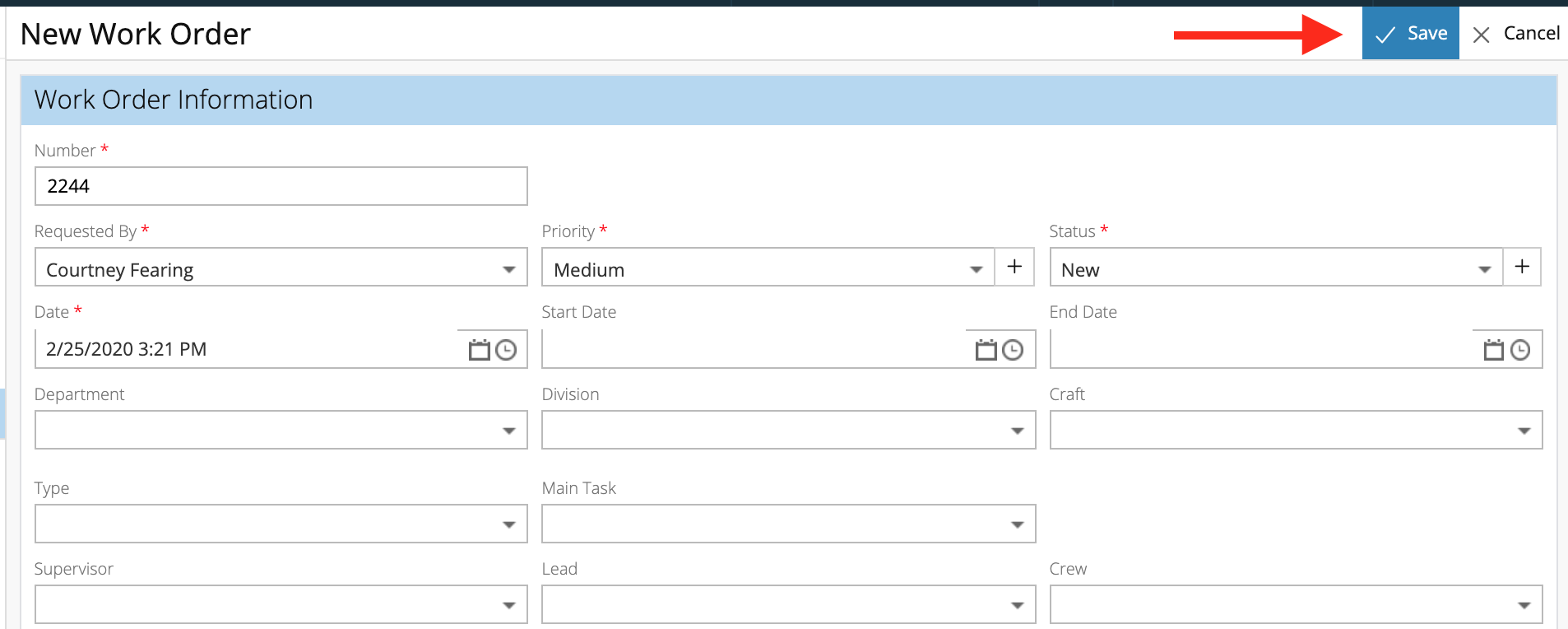Click the Number field containing 2244

pos(281,186)
